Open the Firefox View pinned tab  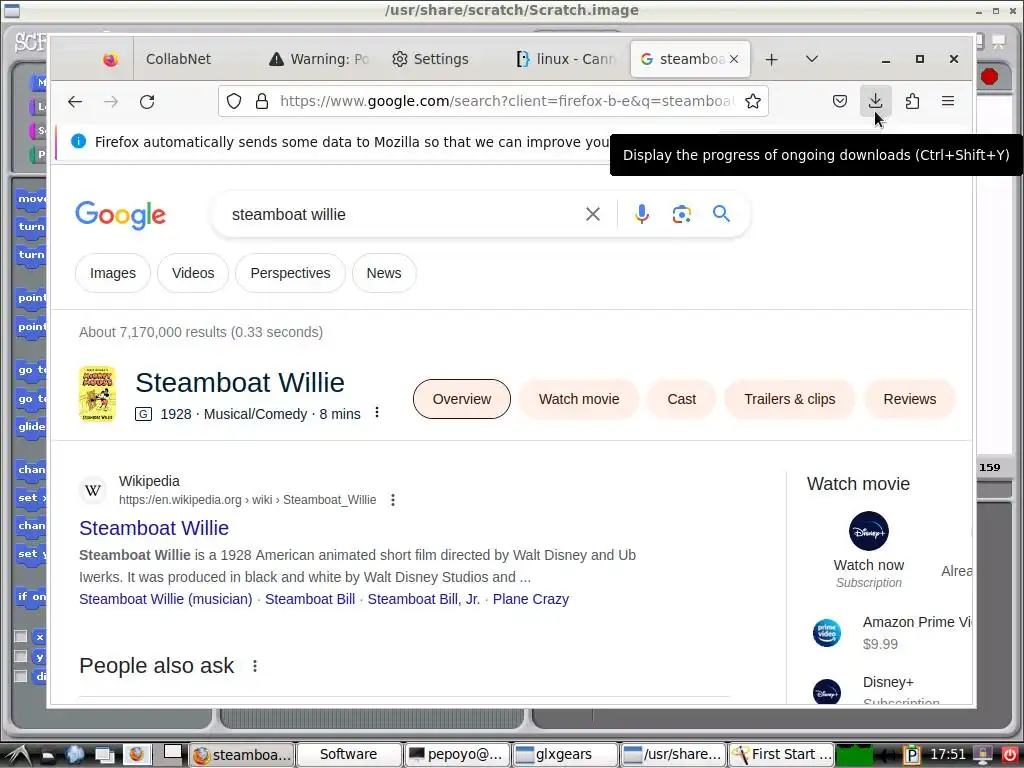click(x=110, y=59)
